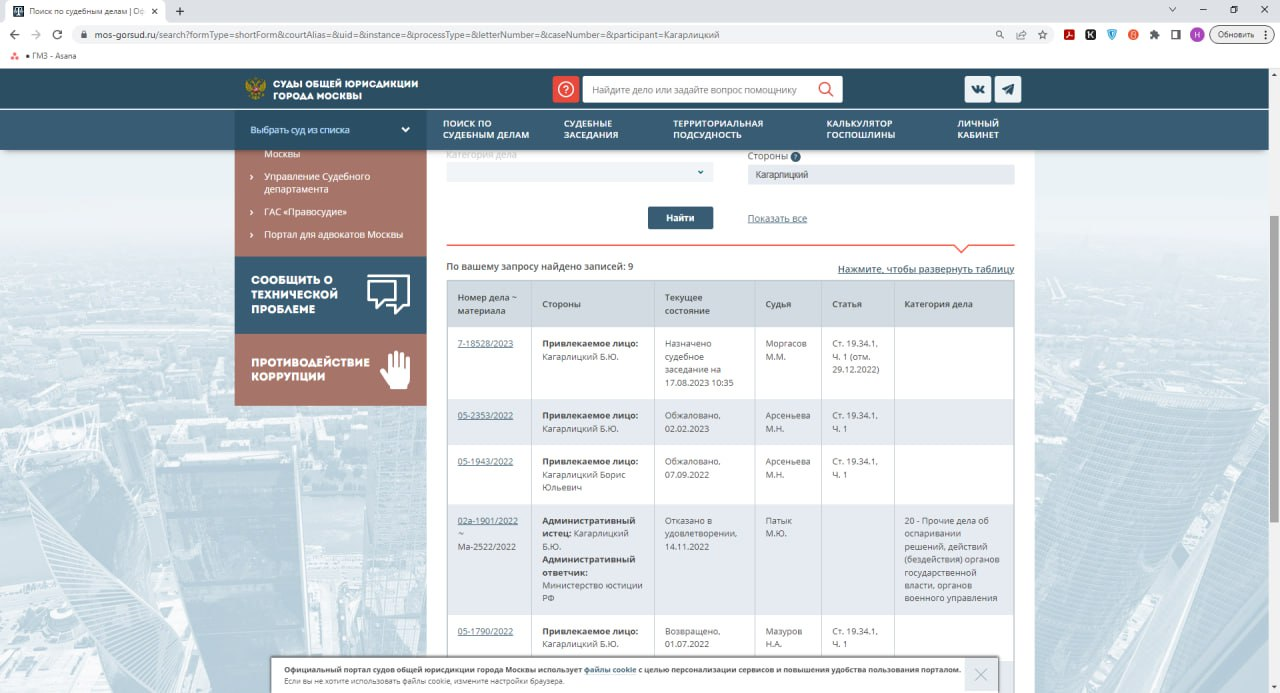Click the Текущее состояние column header

(x=704, y=304)
